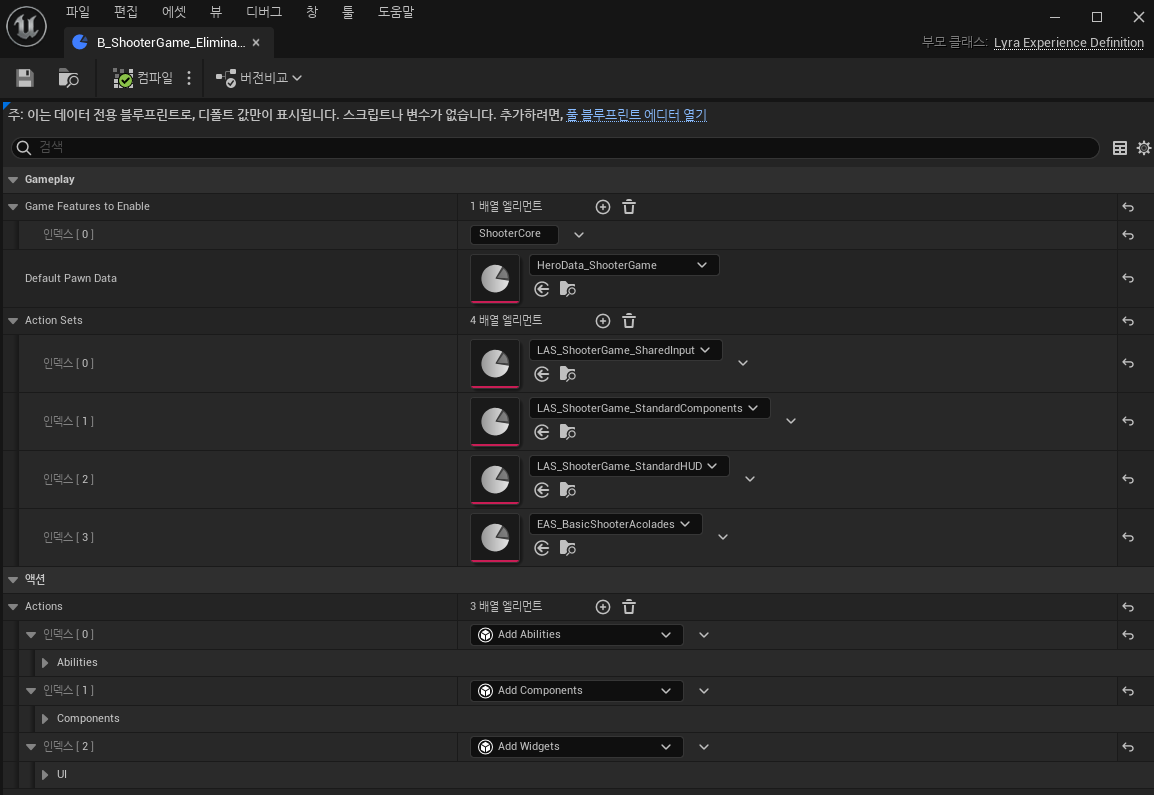Select the B_ShooterGame_Elimina... tab
Image resolution: width=1154 pixels, height=795 pixels.
(x=169, y=43)
